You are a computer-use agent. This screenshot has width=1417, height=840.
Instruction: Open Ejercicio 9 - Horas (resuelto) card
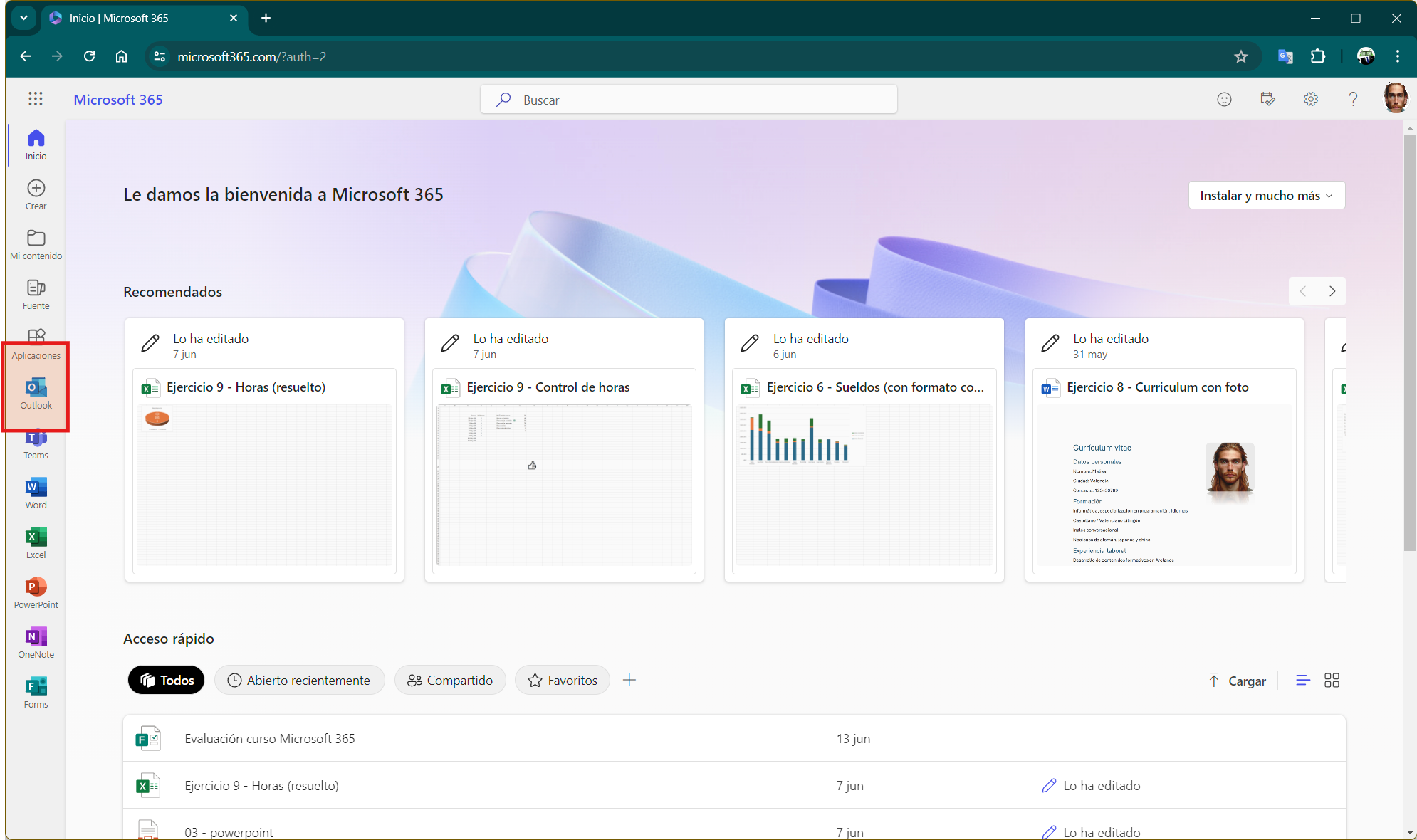[x=264, y=450]
